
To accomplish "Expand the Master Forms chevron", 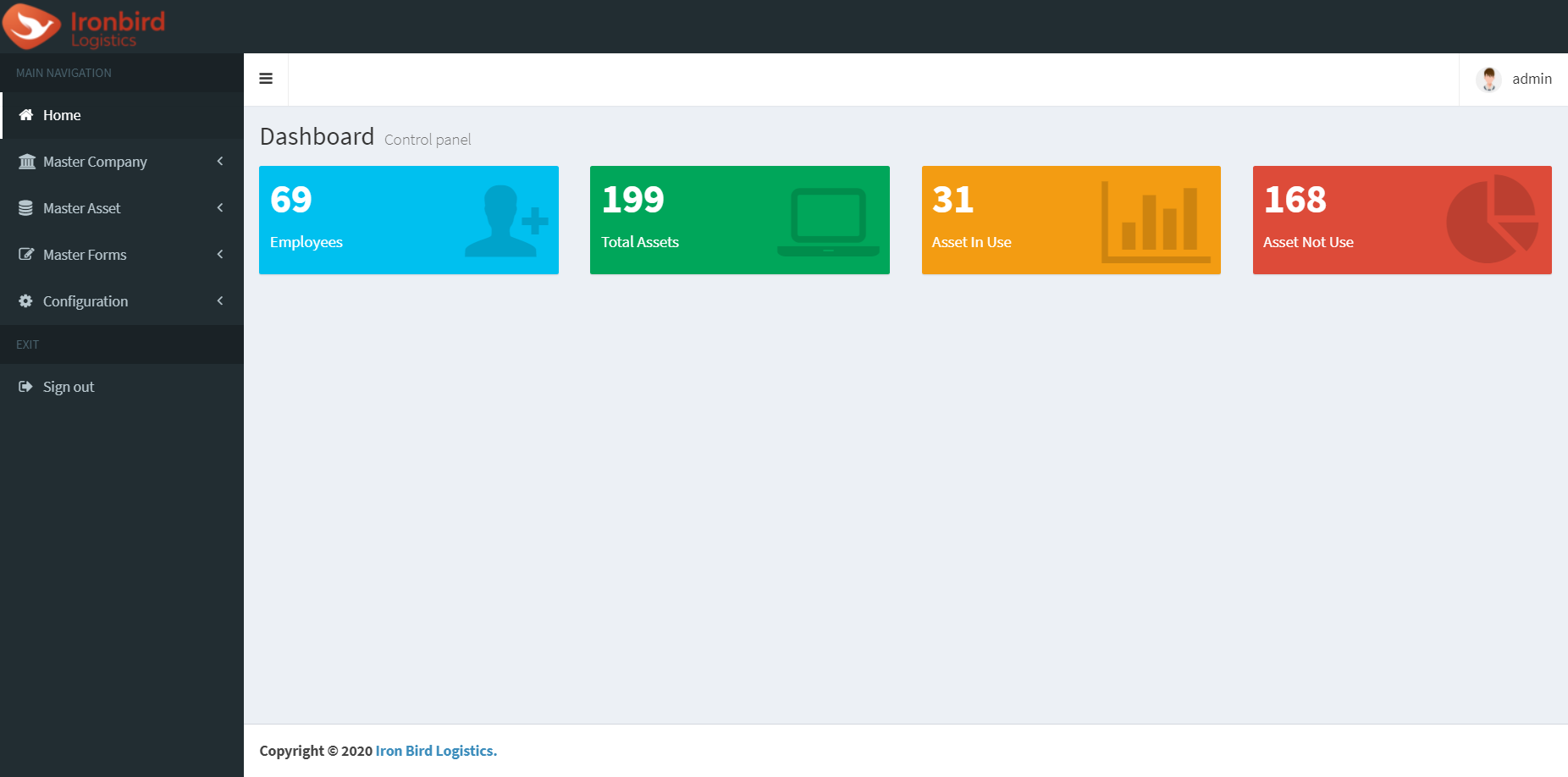I will pos(220,254).
